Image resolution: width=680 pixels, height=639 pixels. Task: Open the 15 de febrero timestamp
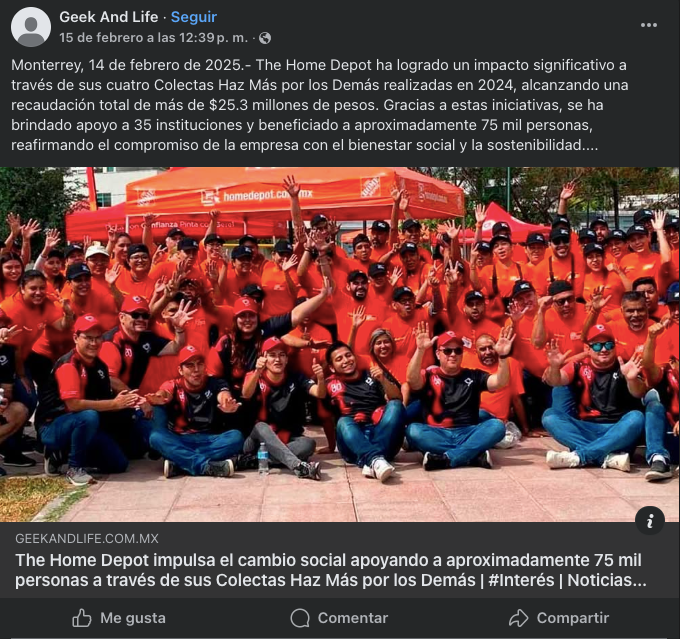(154, 38)
